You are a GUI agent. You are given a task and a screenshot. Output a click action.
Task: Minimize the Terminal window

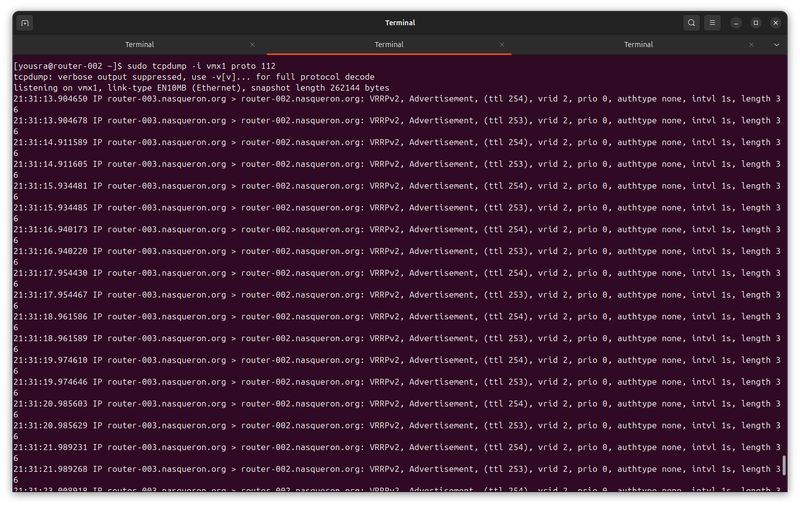click(x=736, y=23)
